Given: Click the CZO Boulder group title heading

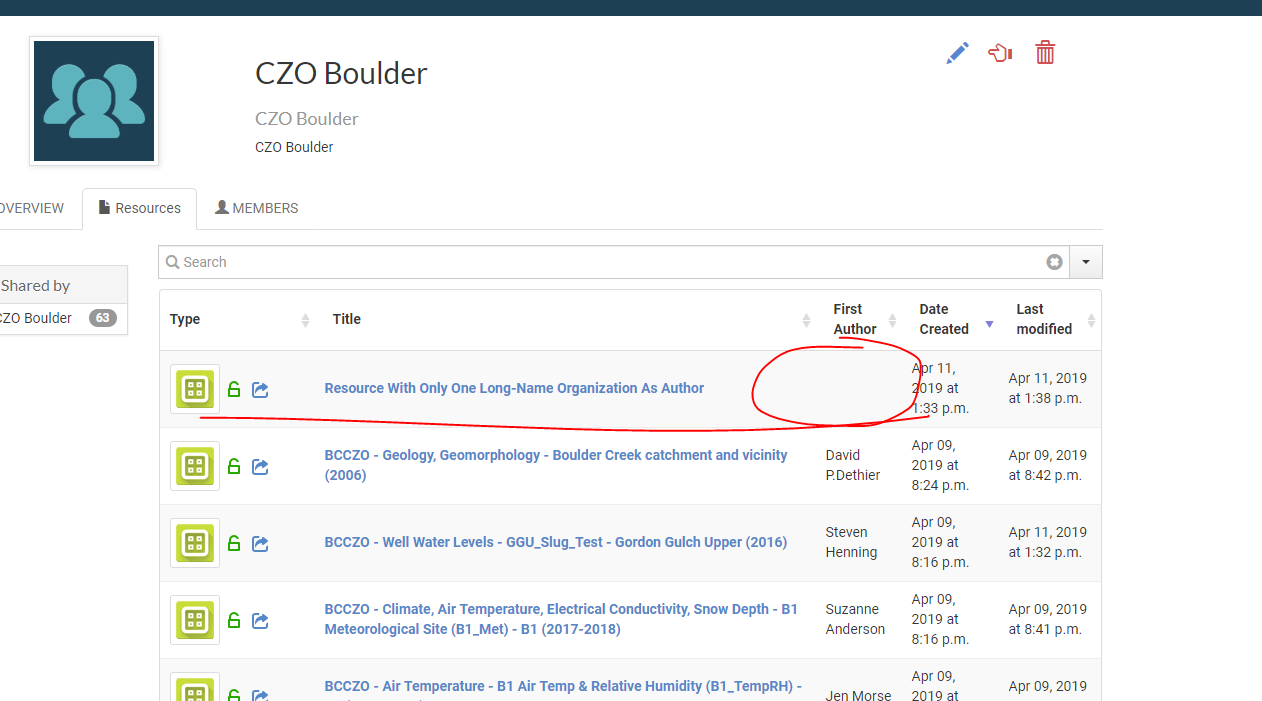Looking at the screenshot, I should 341,73.
